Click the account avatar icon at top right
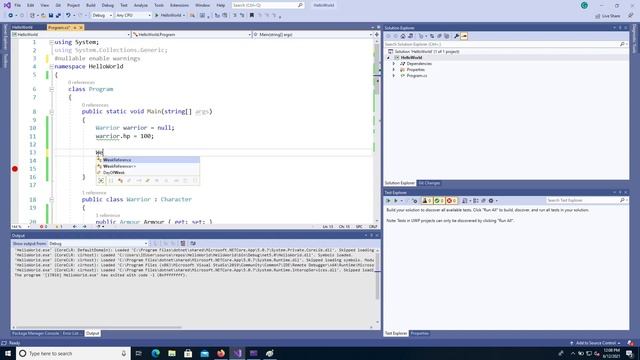 pyautogui.click(x=584, y=5)
